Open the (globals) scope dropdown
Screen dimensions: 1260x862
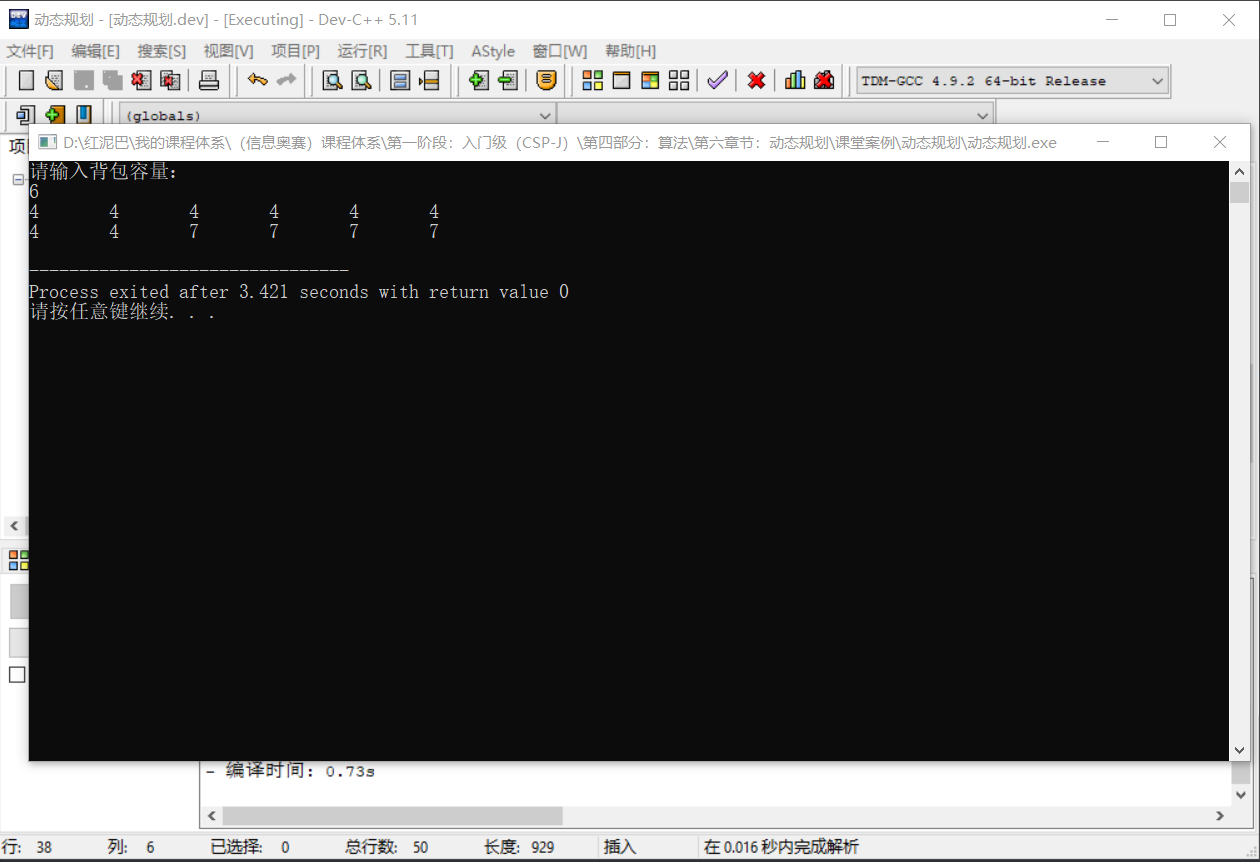tap(337, 115)
